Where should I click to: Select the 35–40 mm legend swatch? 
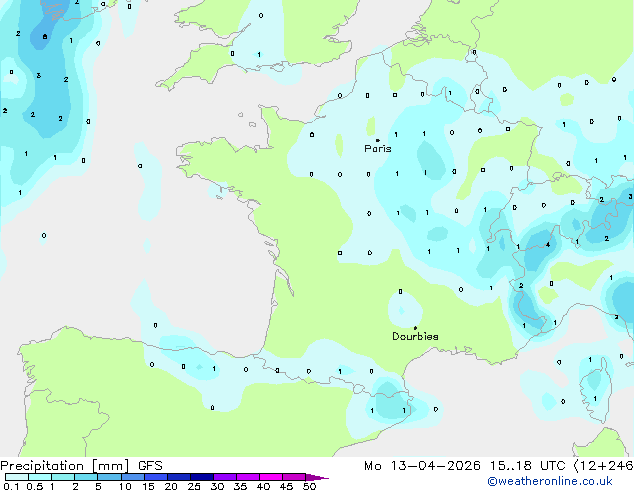click(247, 477)
